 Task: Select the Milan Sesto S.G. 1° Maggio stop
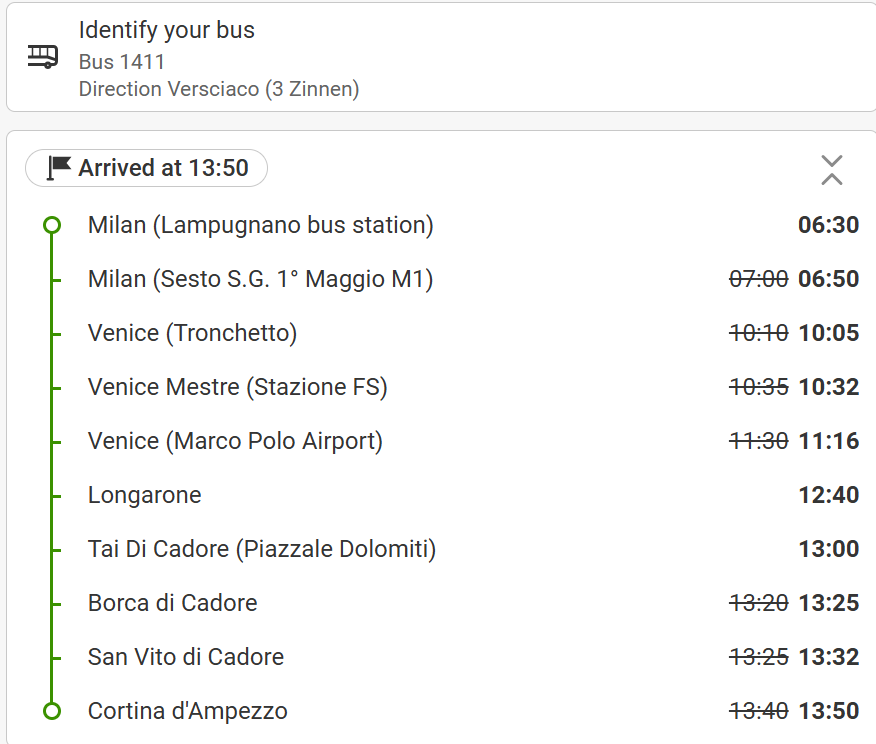260,279
